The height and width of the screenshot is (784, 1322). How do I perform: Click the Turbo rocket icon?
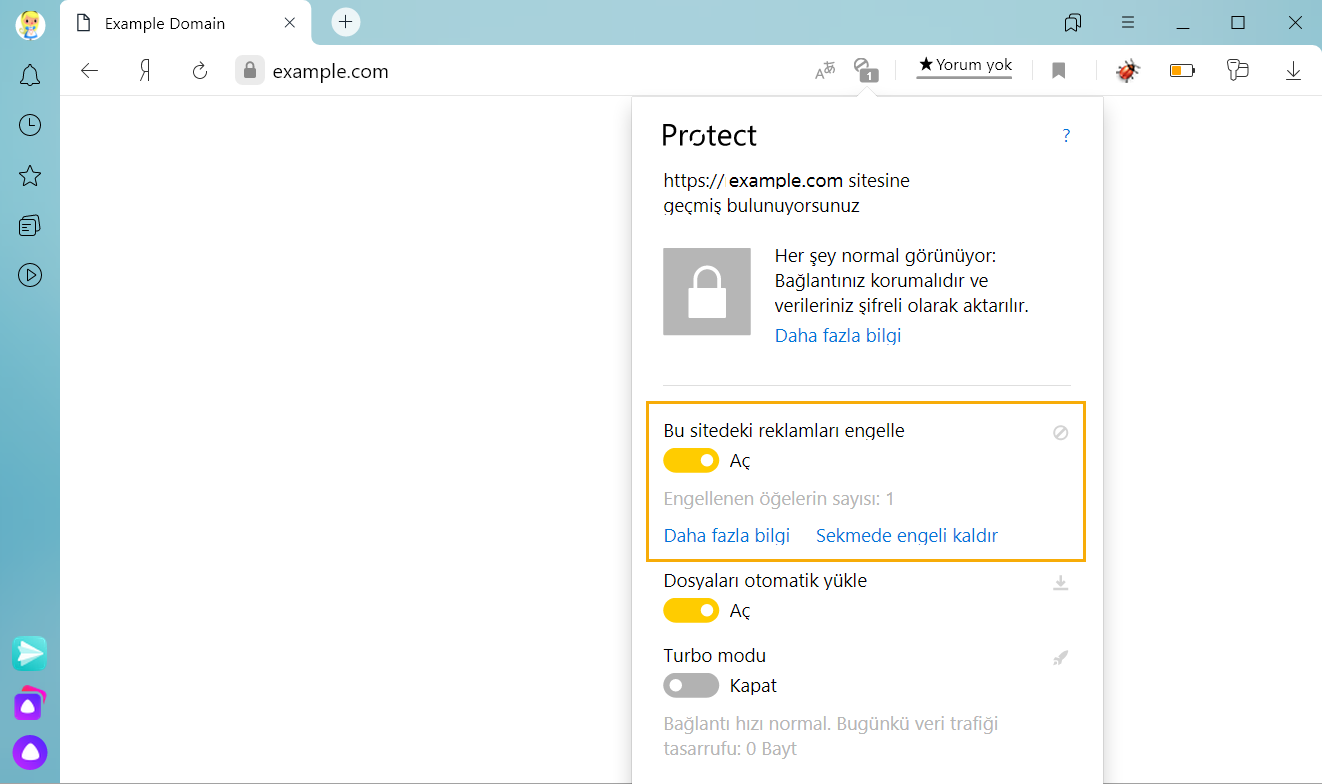1061,658
